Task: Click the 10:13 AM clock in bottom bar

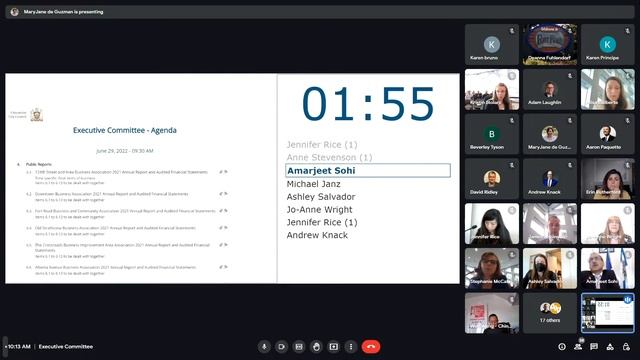Action: [19, 347]
